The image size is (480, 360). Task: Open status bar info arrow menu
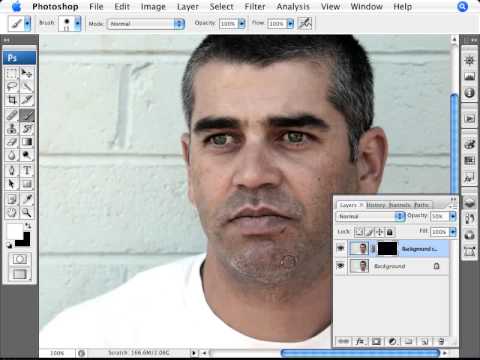pyautogui.click(x=193, y=352)
